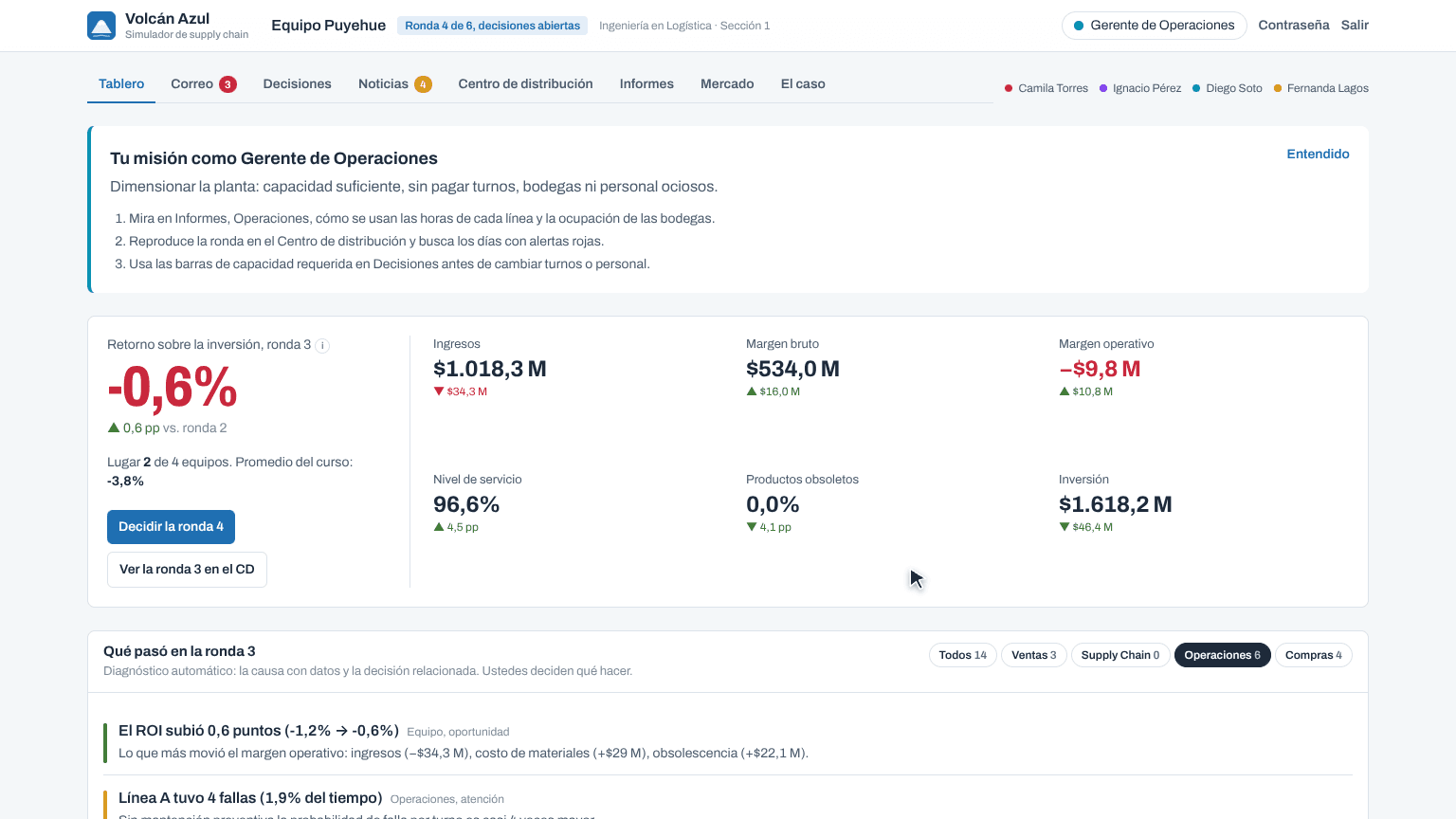Click the Inversión value $1.618,2 M

click(x=1116, y=504)
